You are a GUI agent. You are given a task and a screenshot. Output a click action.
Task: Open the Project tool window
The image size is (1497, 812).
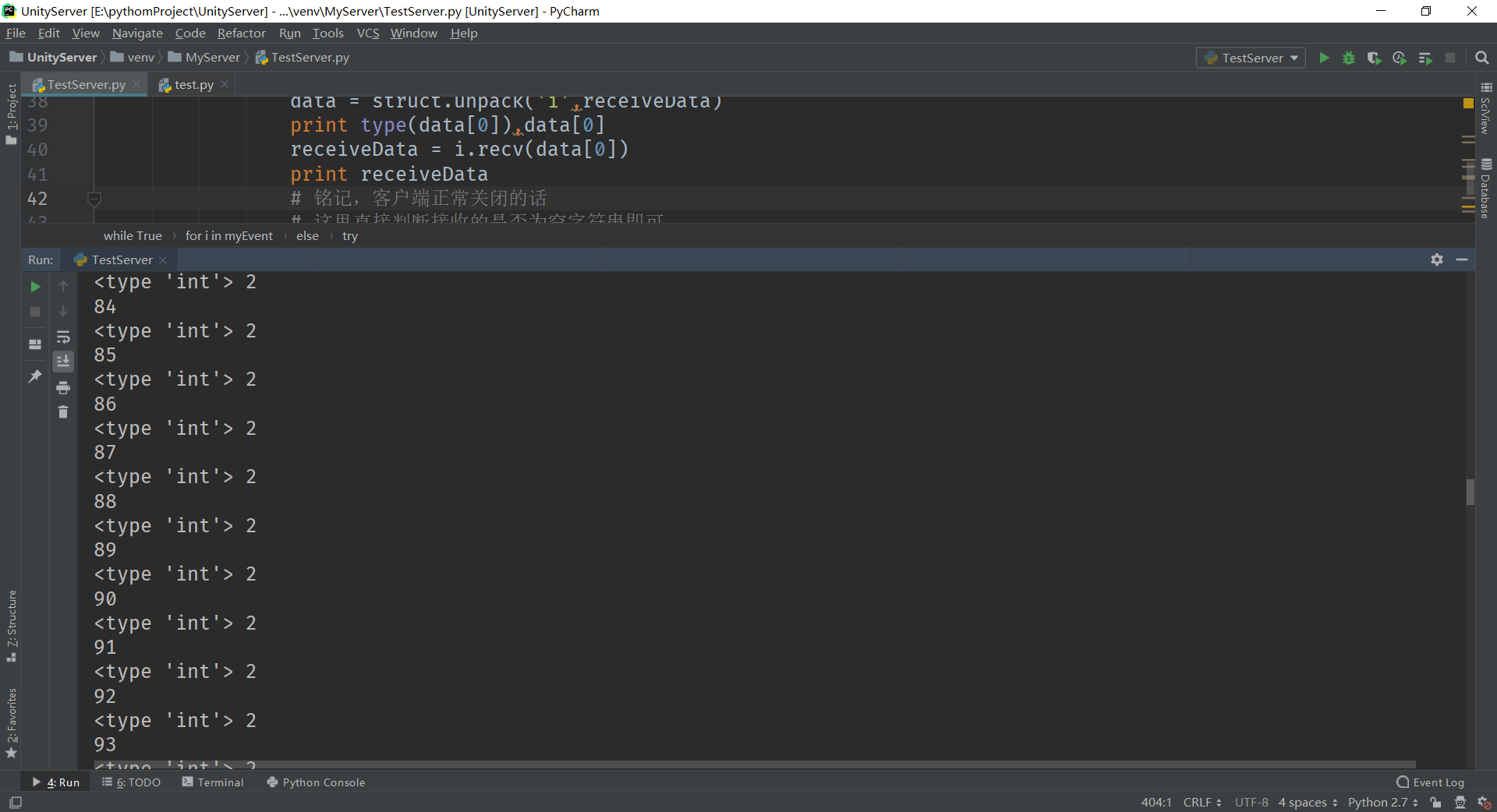(11, 114)
